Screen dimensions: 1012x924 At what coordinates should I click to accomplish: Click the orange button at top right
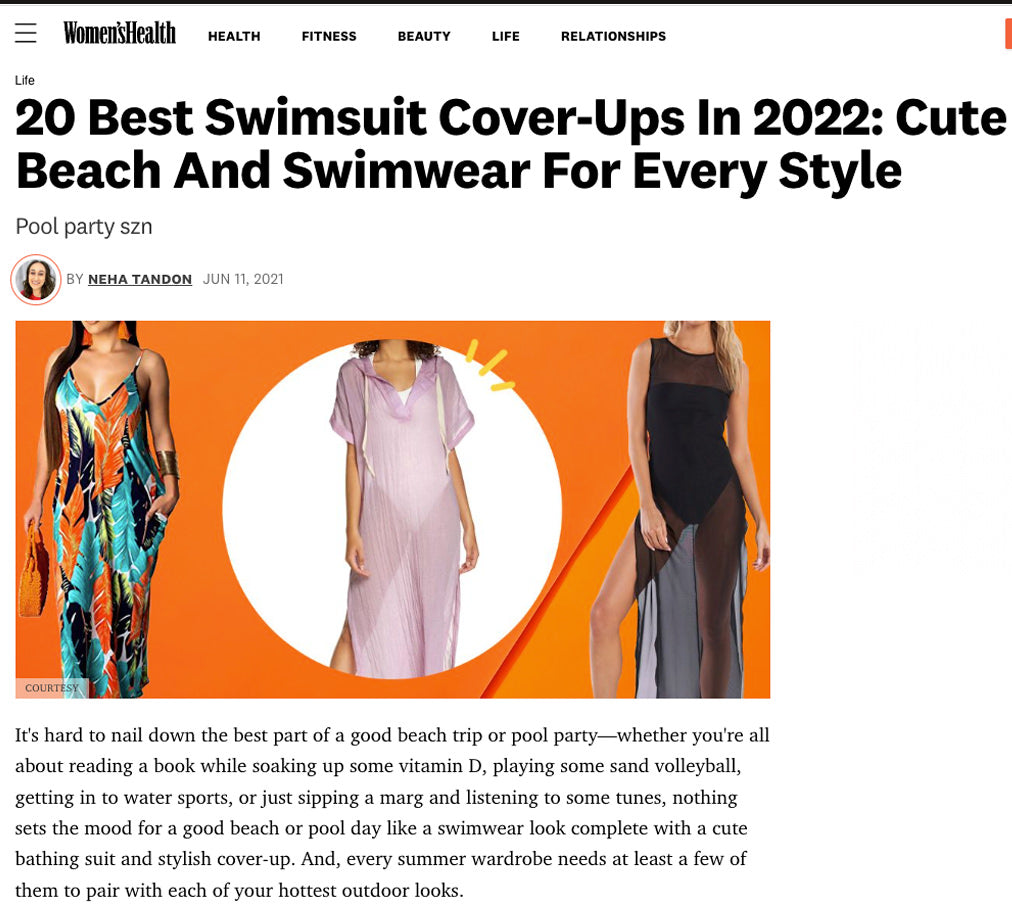click(x=1008, y=34)
